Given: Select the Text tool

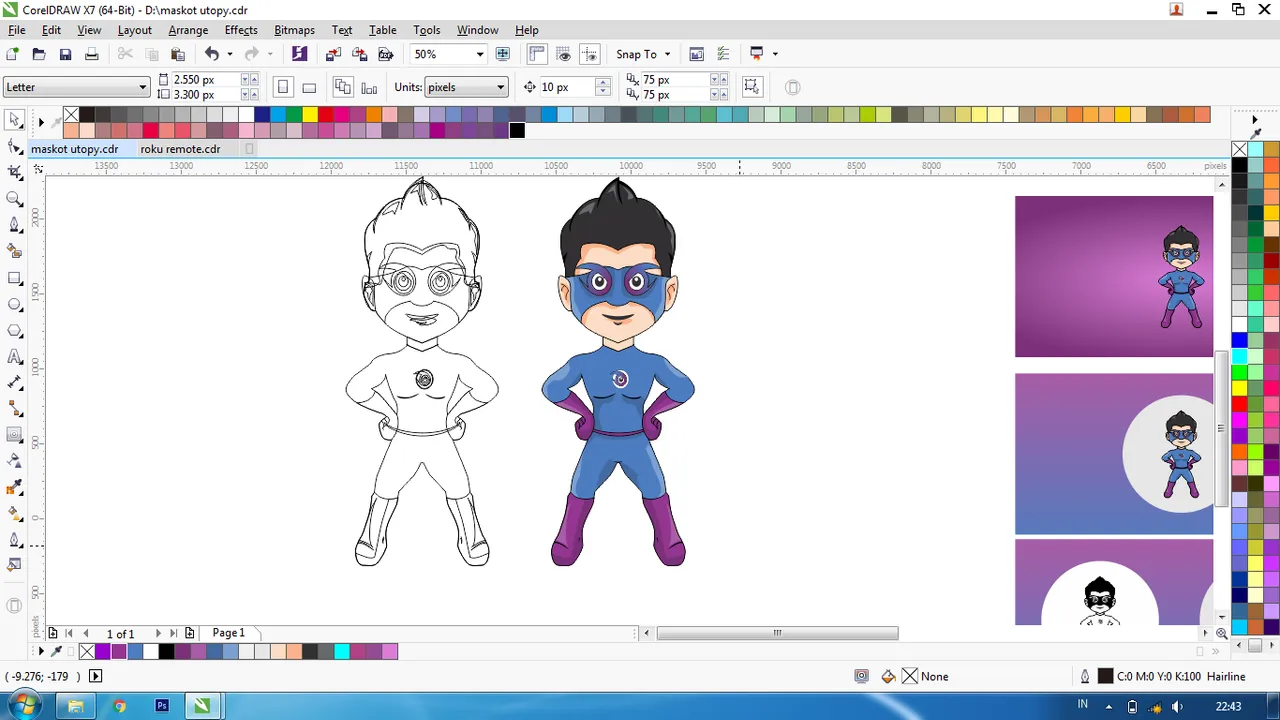Looking at the screenshot, I should click(x=14, y=357).
